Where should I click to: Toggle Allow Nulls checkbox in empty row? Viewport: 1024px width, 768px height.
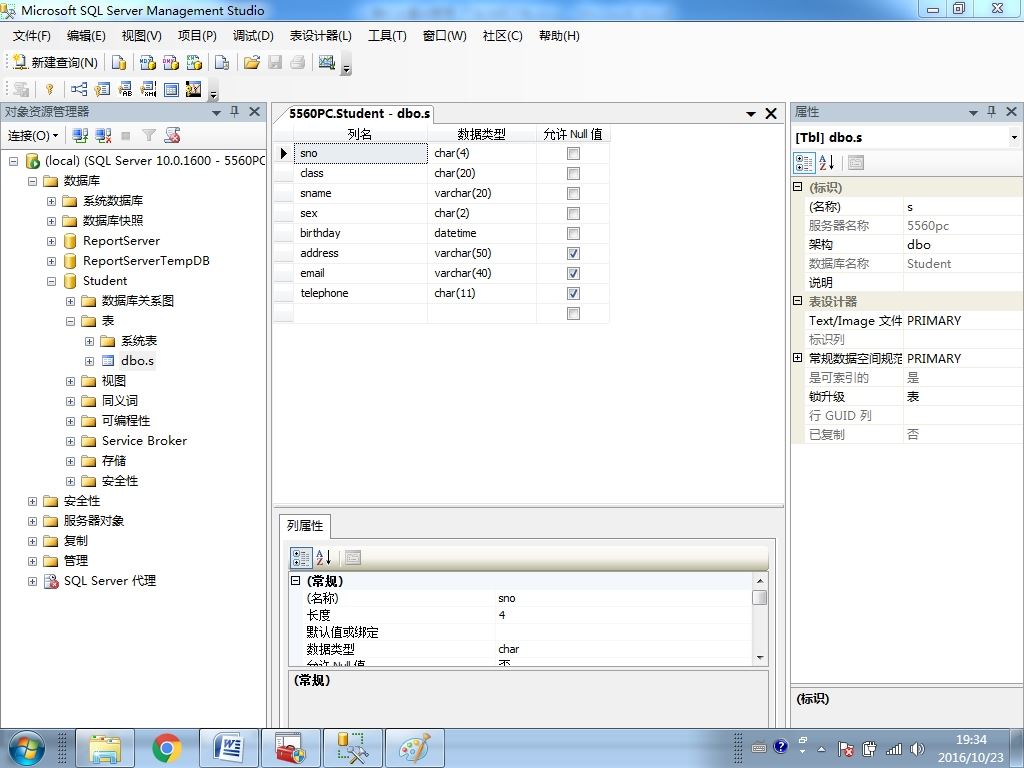point(573,314)
